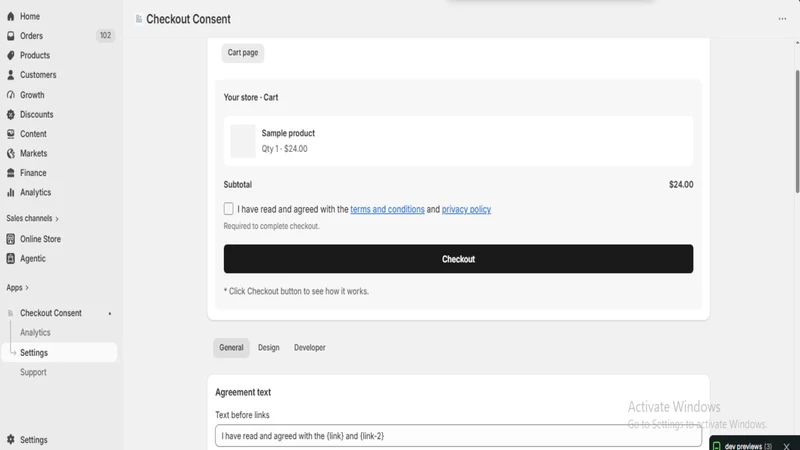Open the Agentic channel
This screenshot has height=450, width=800.
(33, 258)
